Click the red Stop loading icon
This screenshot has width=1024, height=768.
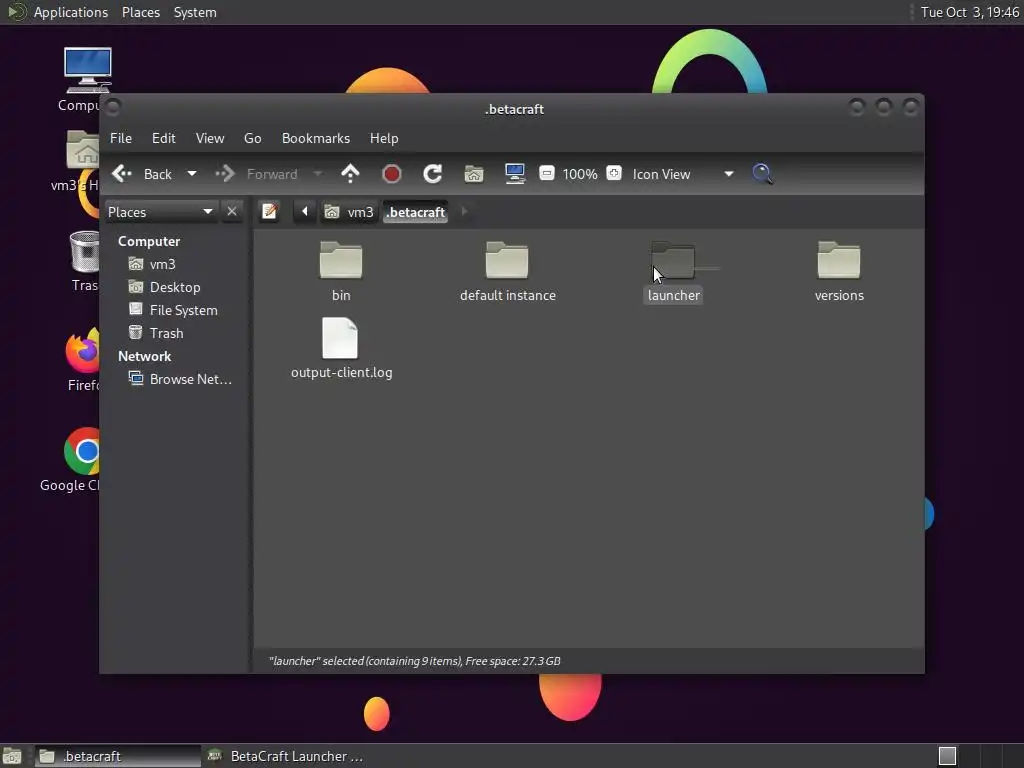tap(391, 174)
